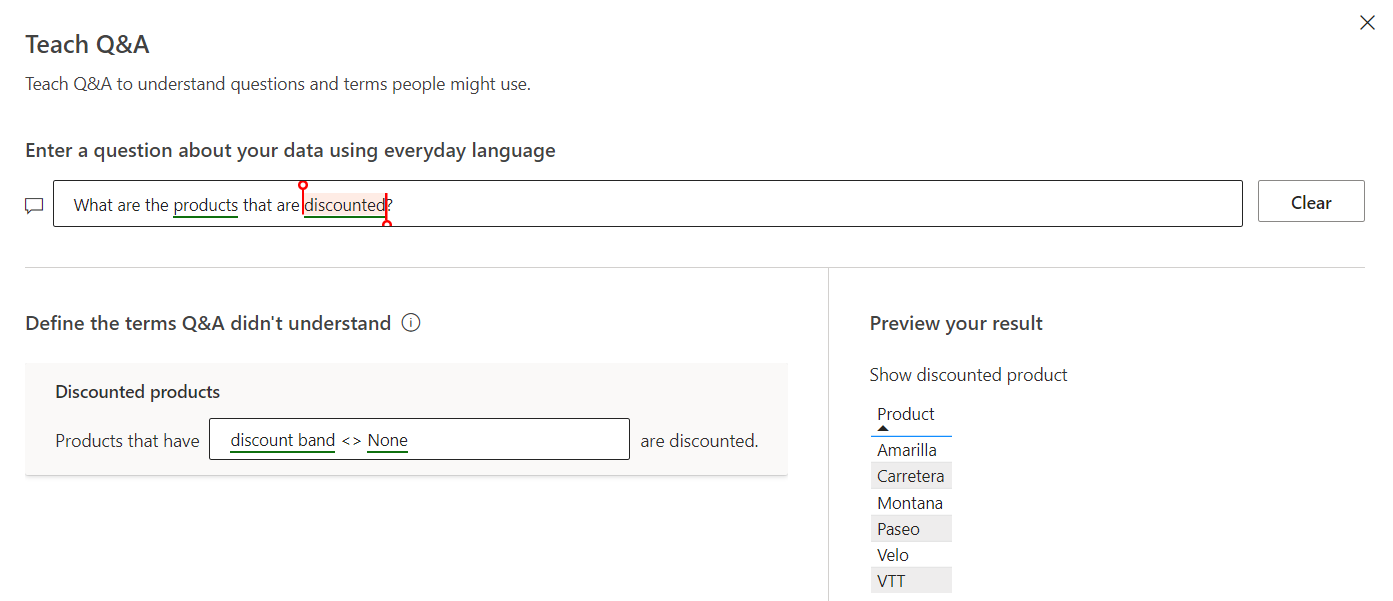Screen dimensions: 1393x601
Task: Click the underlined value None
Action: coord(388,440)
